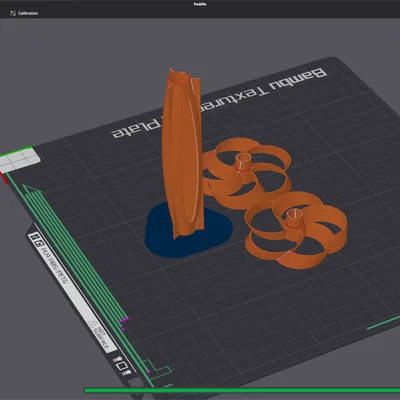This screenshot has height=400, width=400.
Task: Select the lower rotor's central hub cylinder
Action: pos(294,219)
